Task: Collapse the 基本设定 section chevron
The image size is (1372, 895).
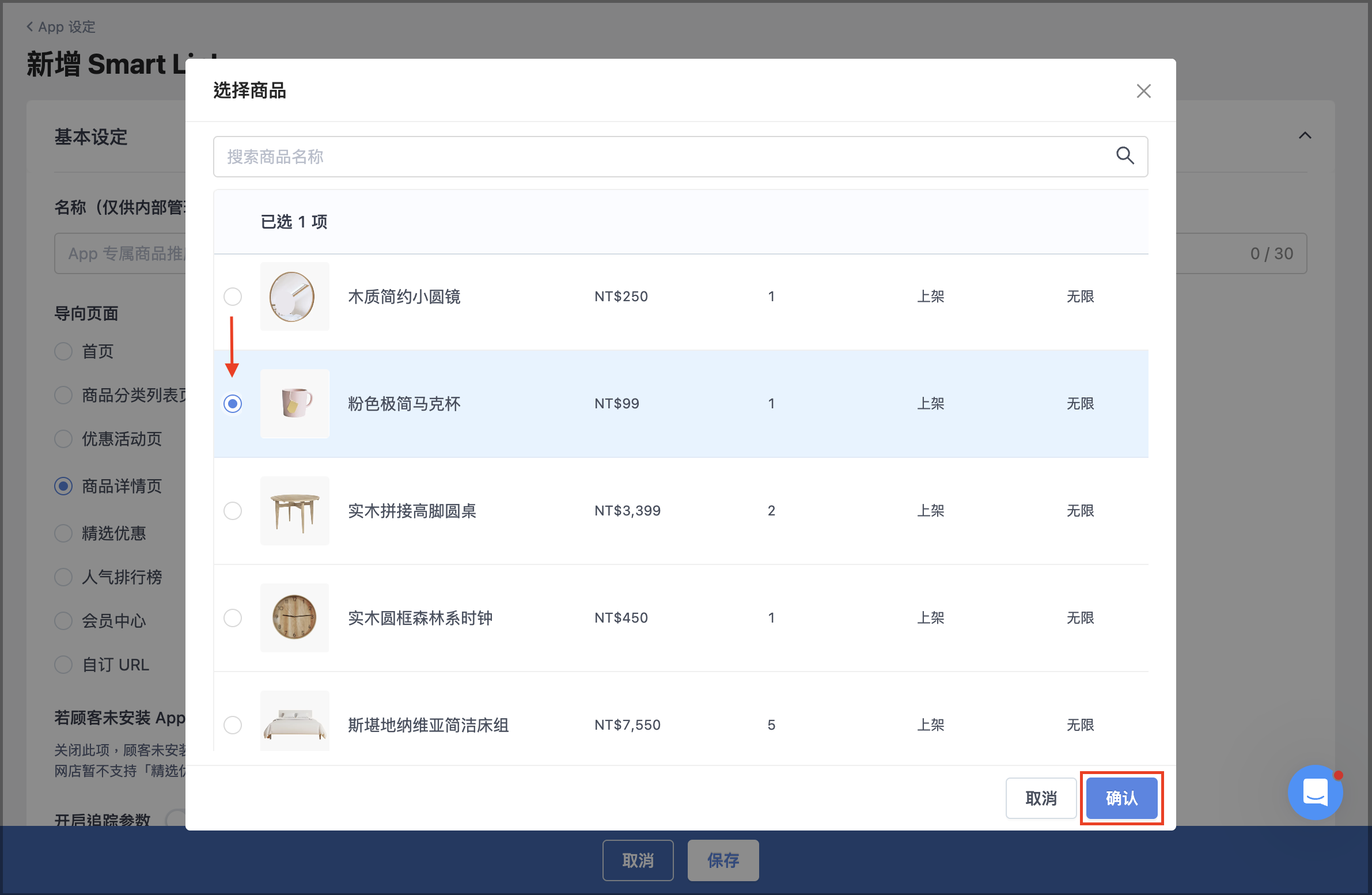Action: coord(1305,135)
